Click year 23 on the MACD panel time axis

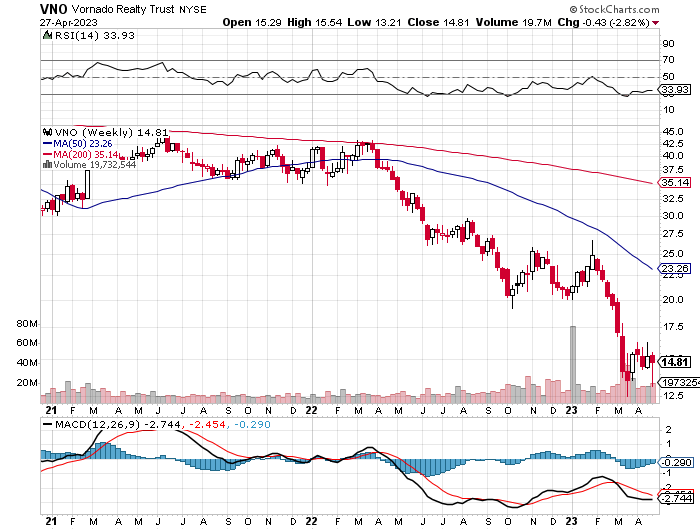[571, 521]
